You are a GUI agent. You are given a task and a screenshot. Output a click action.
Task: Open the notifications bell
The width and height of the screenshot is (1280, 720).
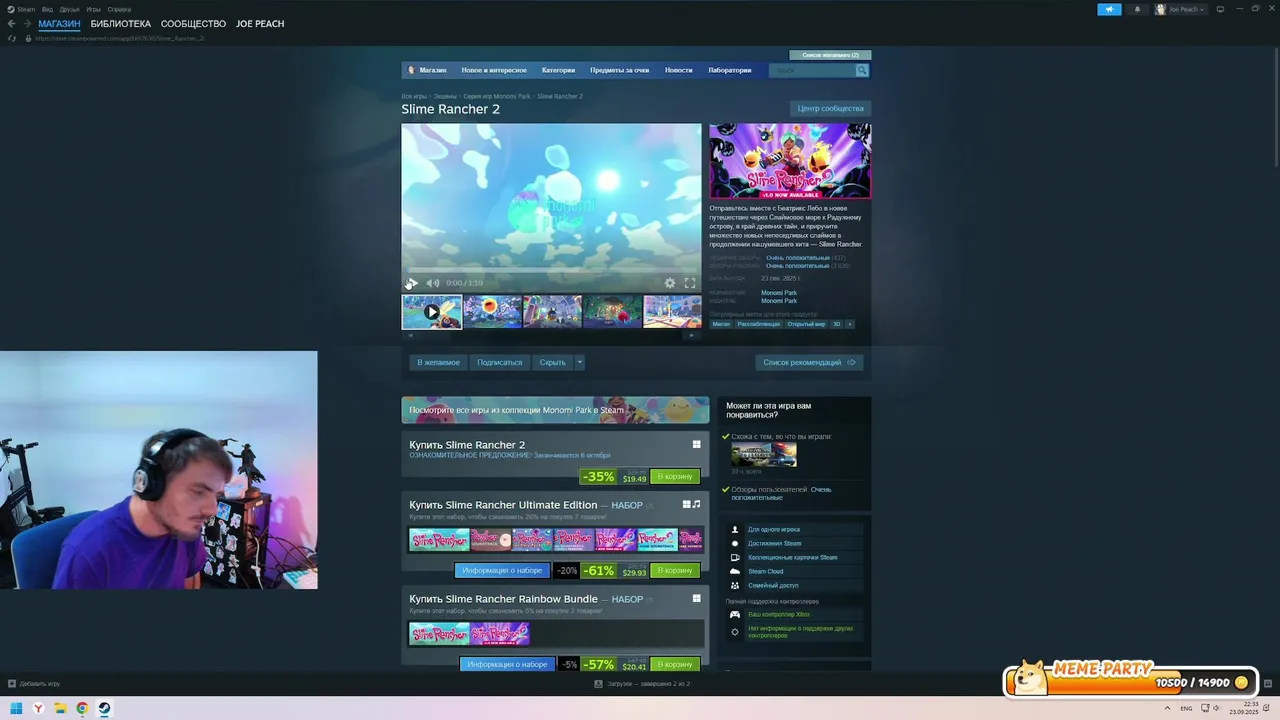point(1137,9)
